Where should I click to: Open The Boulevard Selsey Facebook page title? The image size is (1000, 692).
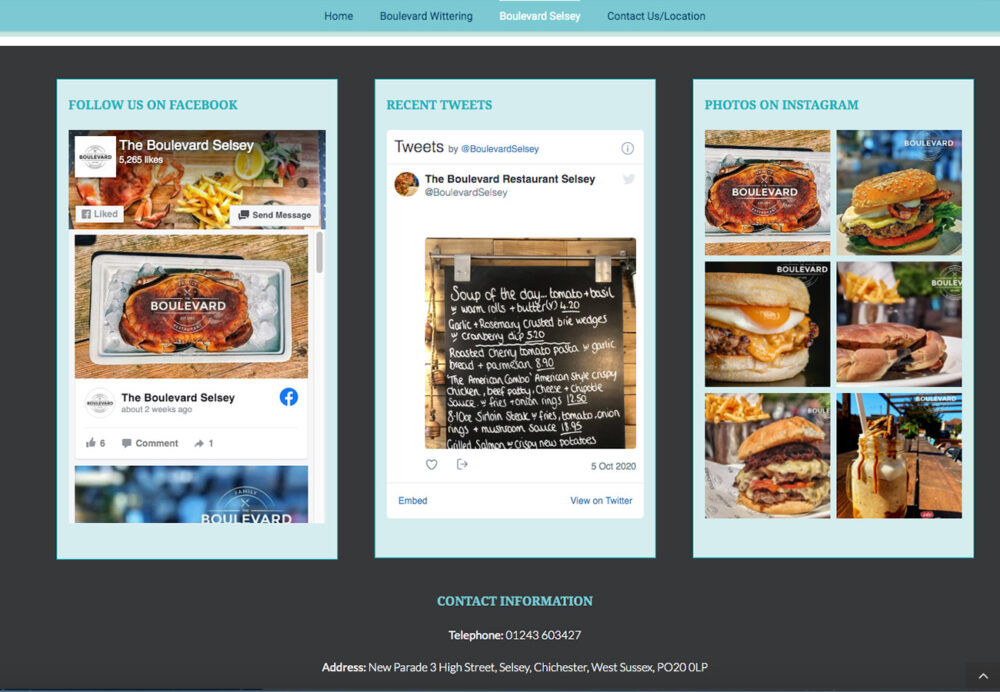(x=186, y=145)
